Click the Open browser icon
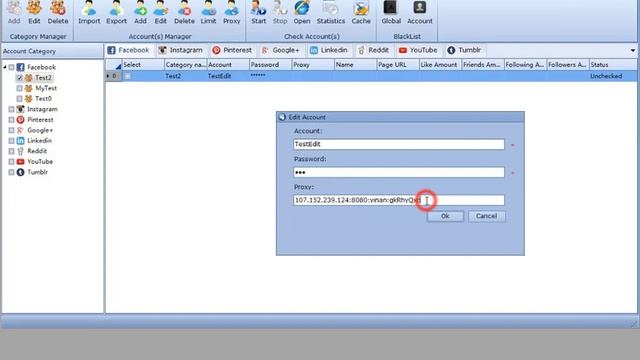640x360 pixels. 302,12
